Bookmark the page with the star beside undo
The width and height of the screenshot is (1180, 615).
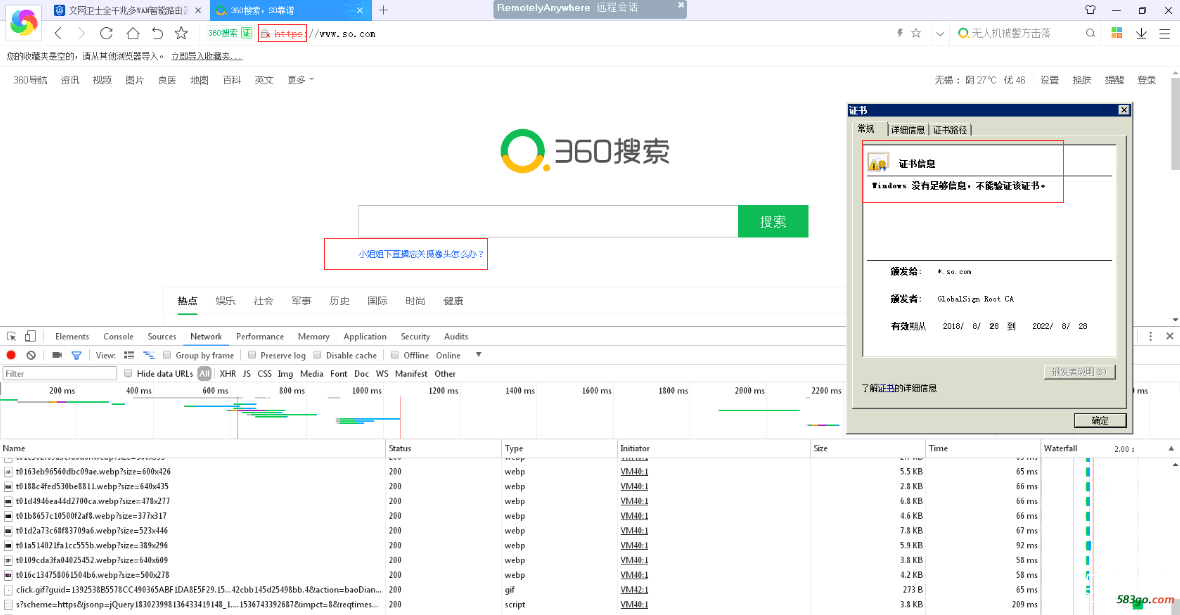tap(181, 33)
